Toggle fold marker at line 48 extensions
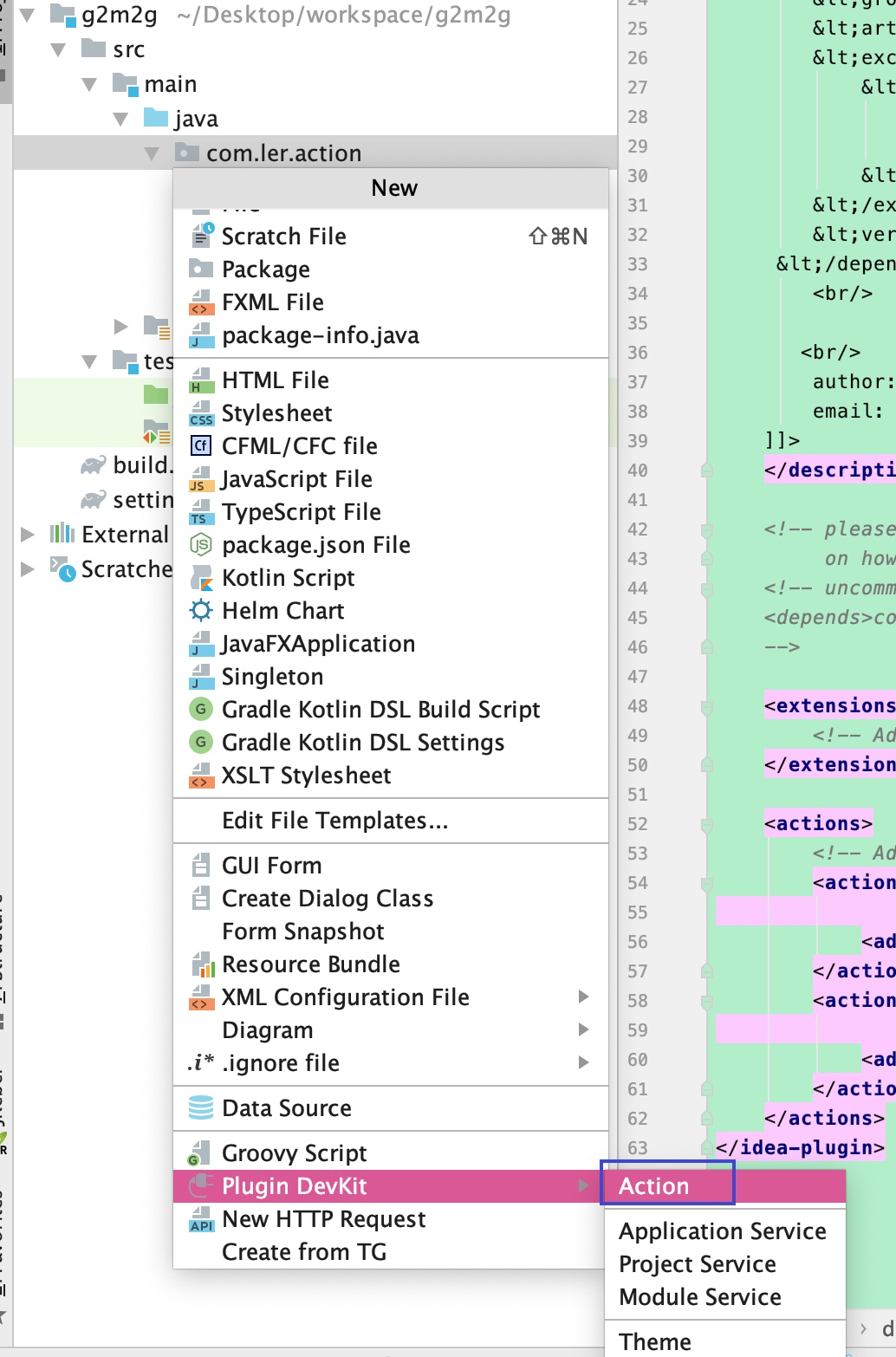 707,706
